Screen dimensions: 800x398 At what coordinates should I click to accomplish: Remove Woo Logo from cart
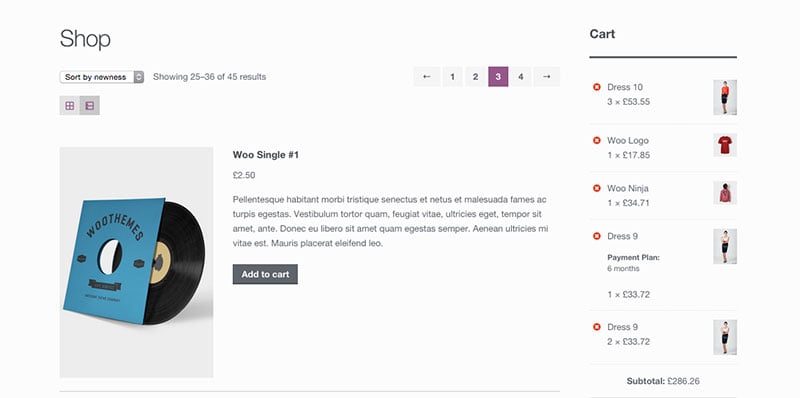click(596, 140)
